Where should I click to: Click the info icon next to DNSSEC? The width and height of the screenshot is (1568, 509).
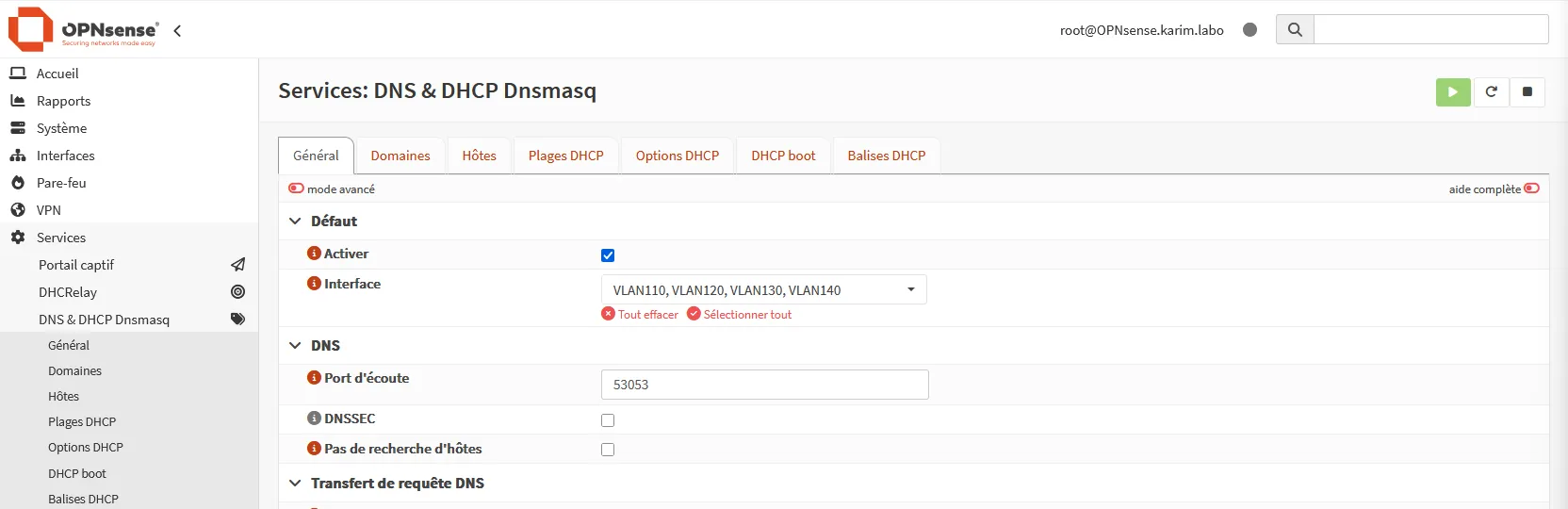314,419
